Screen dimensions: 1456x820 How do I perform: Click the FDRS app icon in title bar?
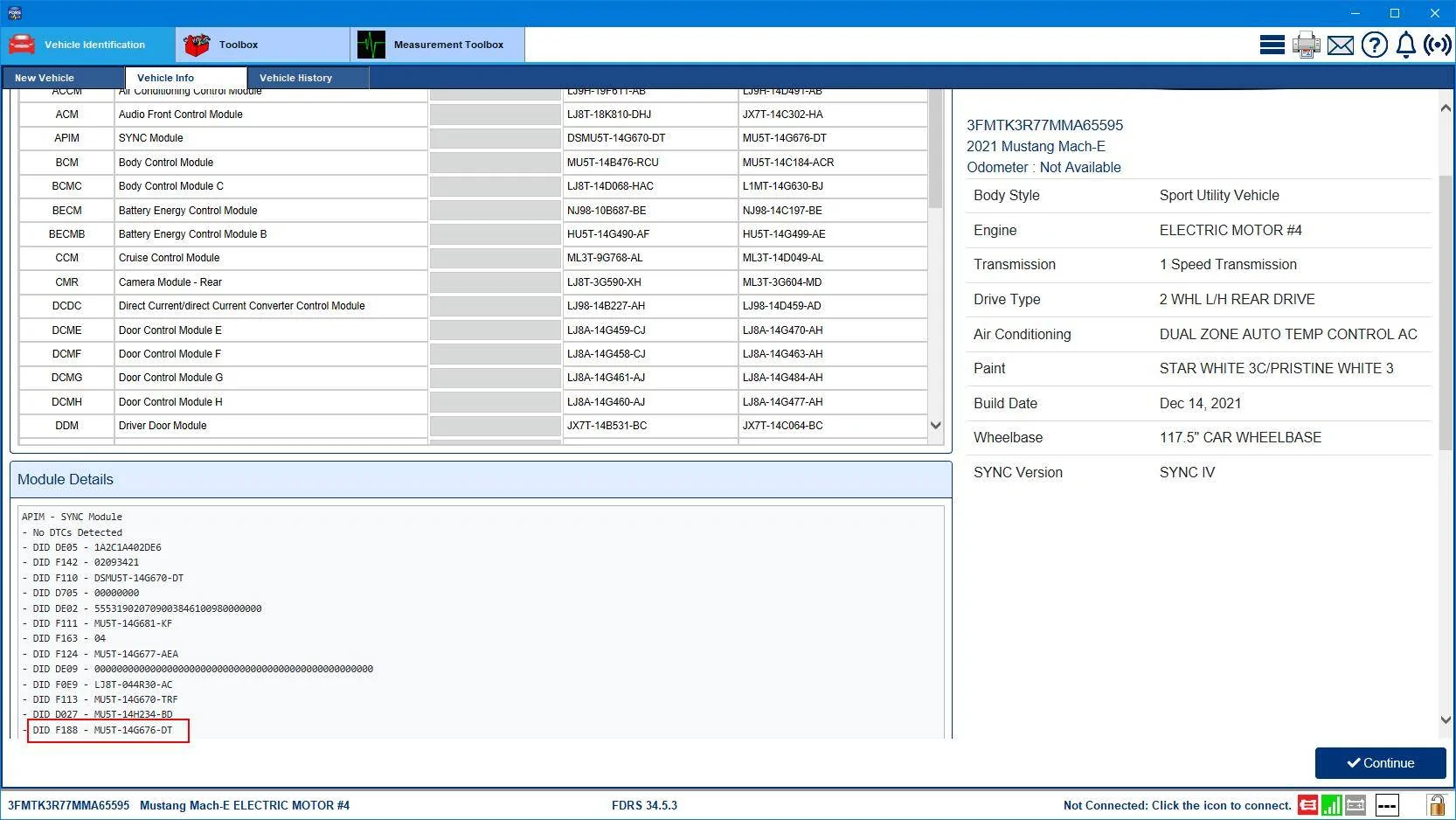coord(15,13)
